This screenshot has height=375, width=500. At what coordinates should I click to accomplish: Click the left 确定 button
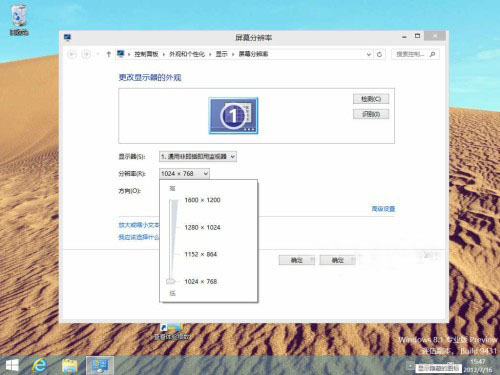tap(297, 260)
